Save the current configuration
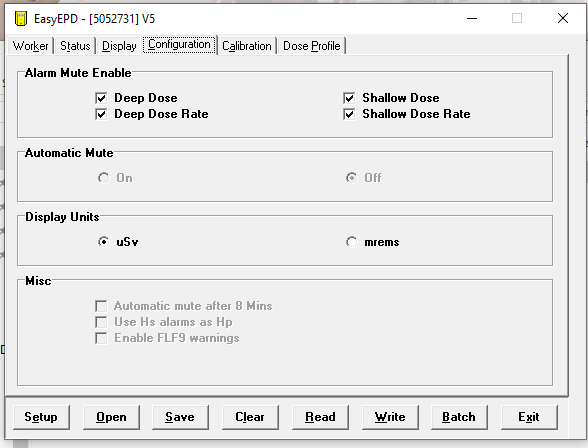Image resolution: width=588 pixels, height=448 pixels. 180,417
